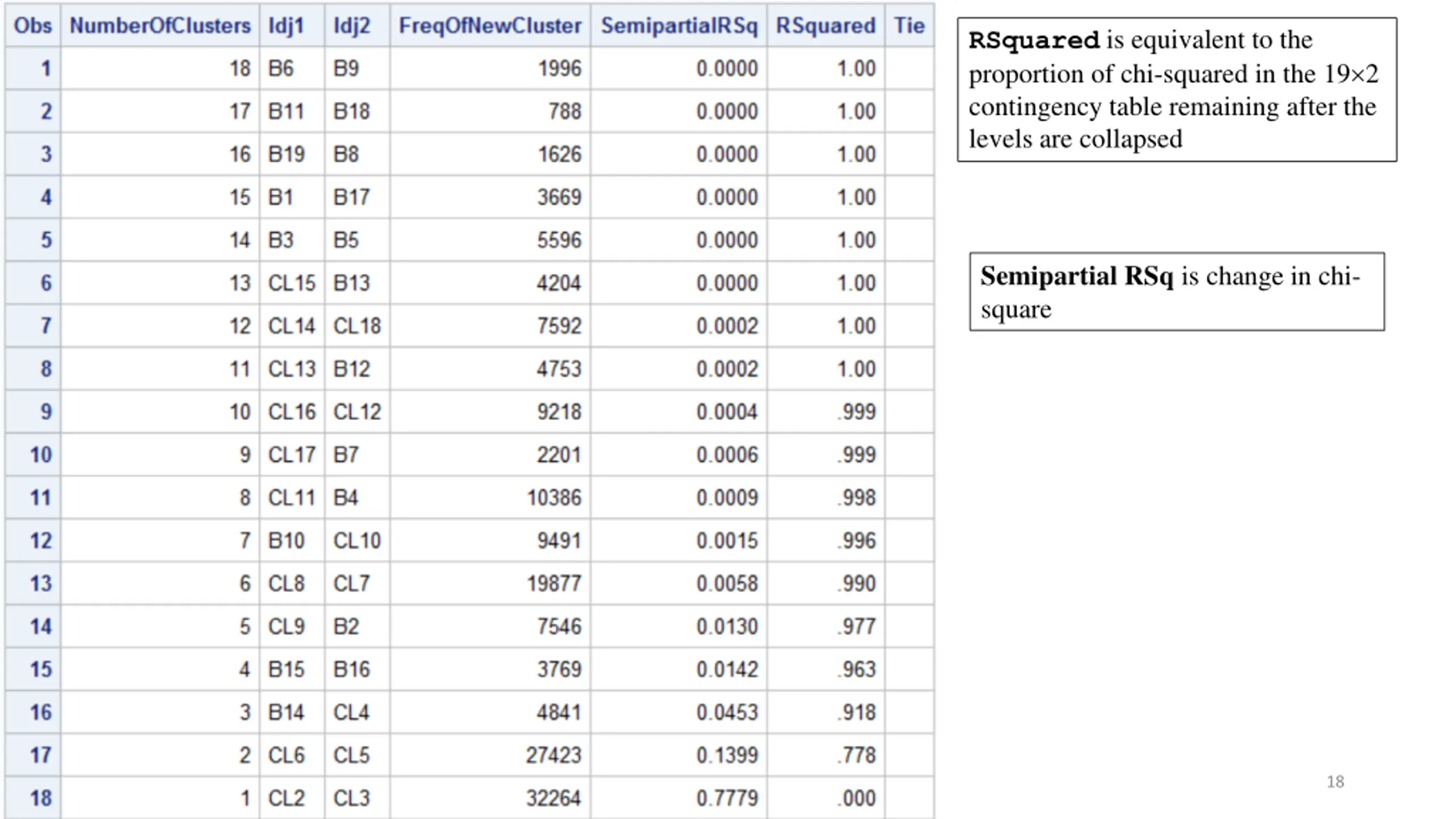Click the Tie column header
This screenshot has height=819, width=1456.
coord(909,26)
